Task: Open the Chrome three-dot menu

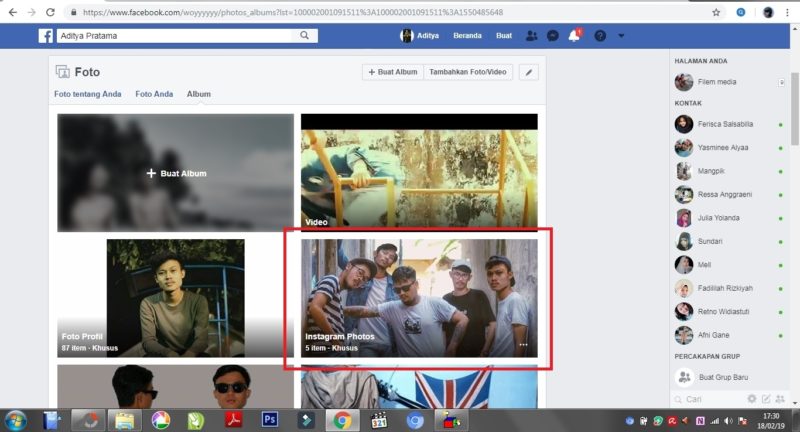Action: pyautogui.click(x=787, y=12)
